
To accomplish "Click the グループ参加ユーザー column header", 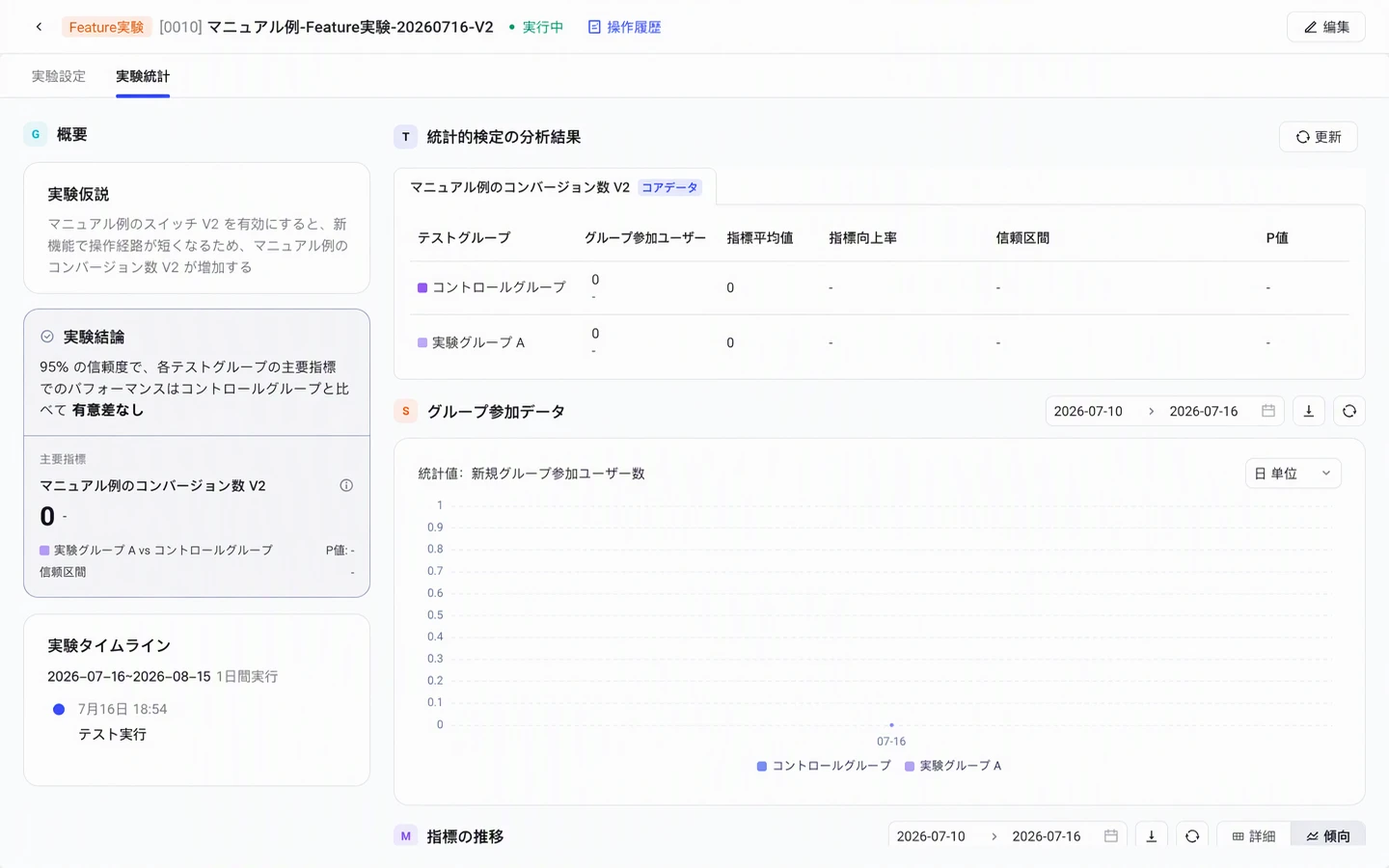I will click(x=645, y=237).
